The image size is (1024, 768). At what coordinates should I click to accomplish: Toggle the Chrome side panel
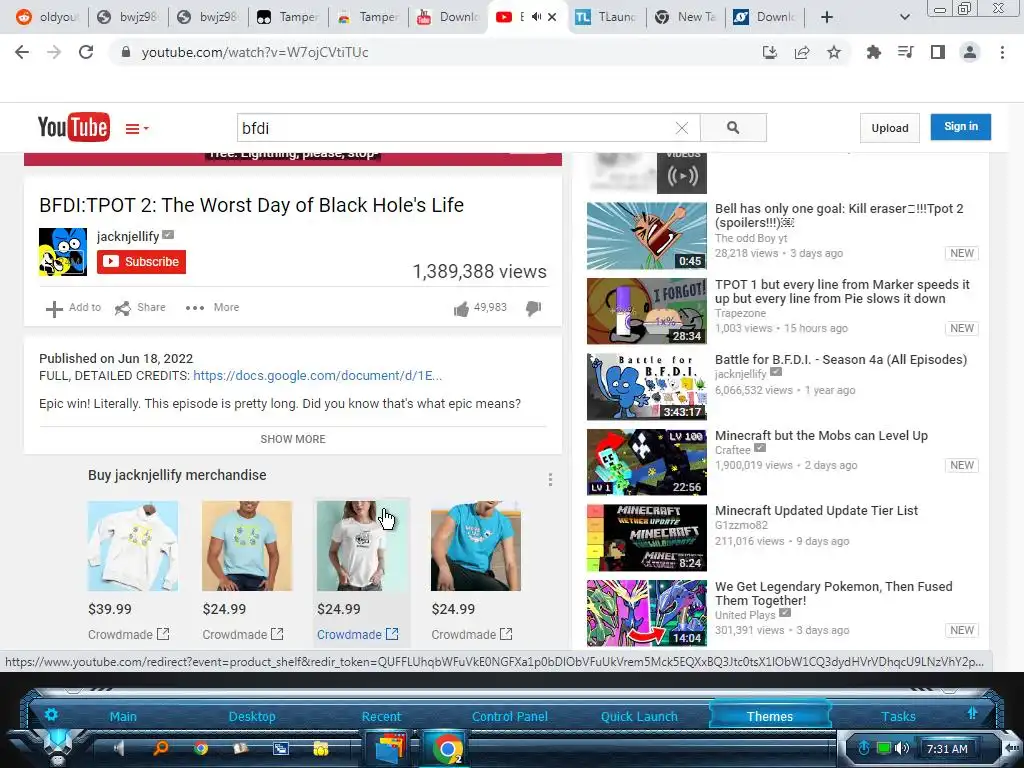(938, 52)
